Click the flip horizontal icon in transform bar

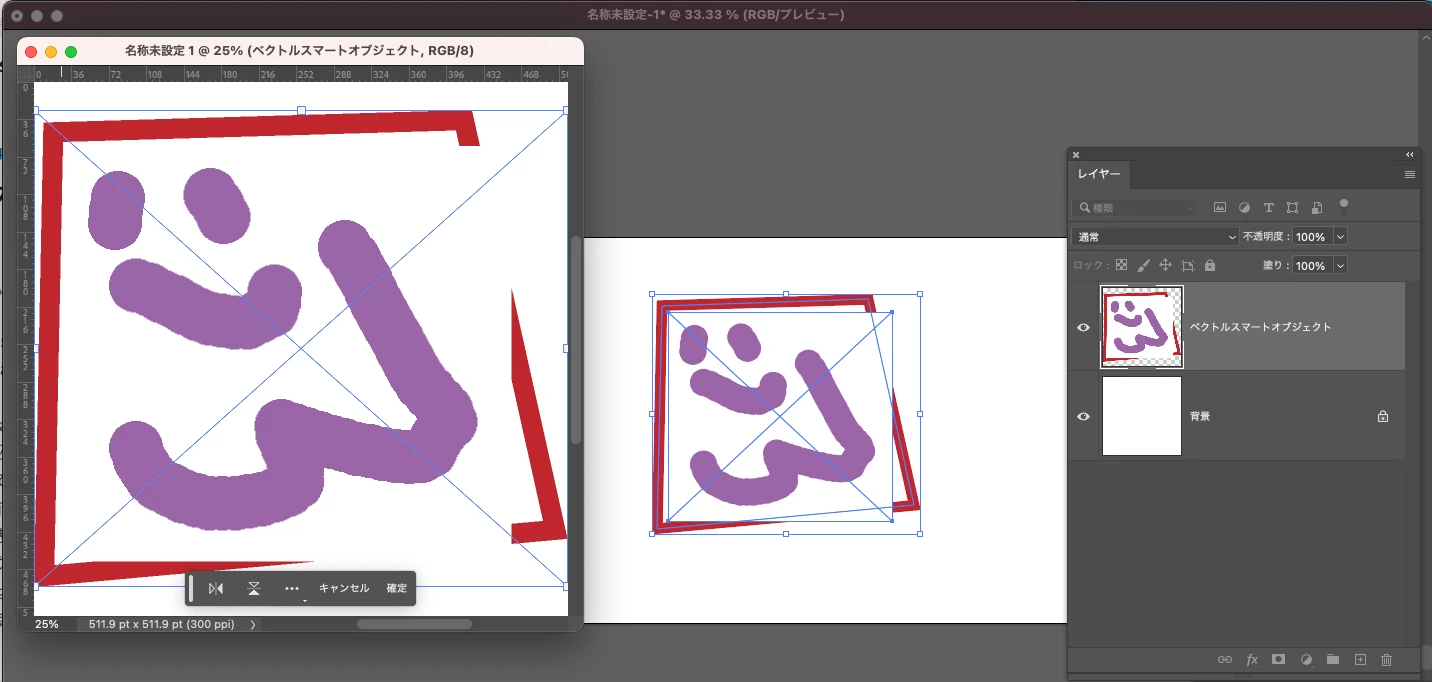(216, 588)
